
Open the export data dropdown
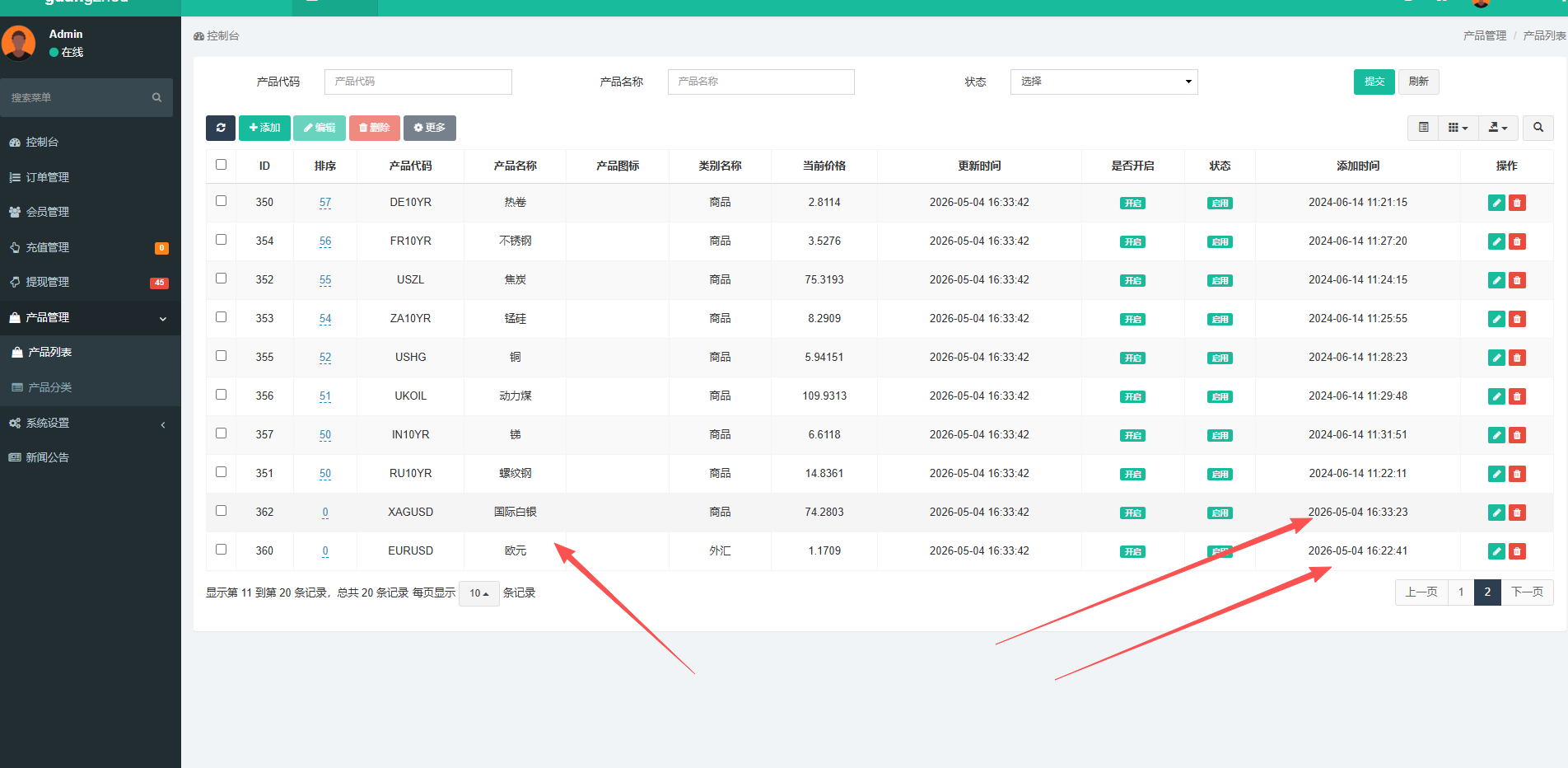coord(1498,128)
